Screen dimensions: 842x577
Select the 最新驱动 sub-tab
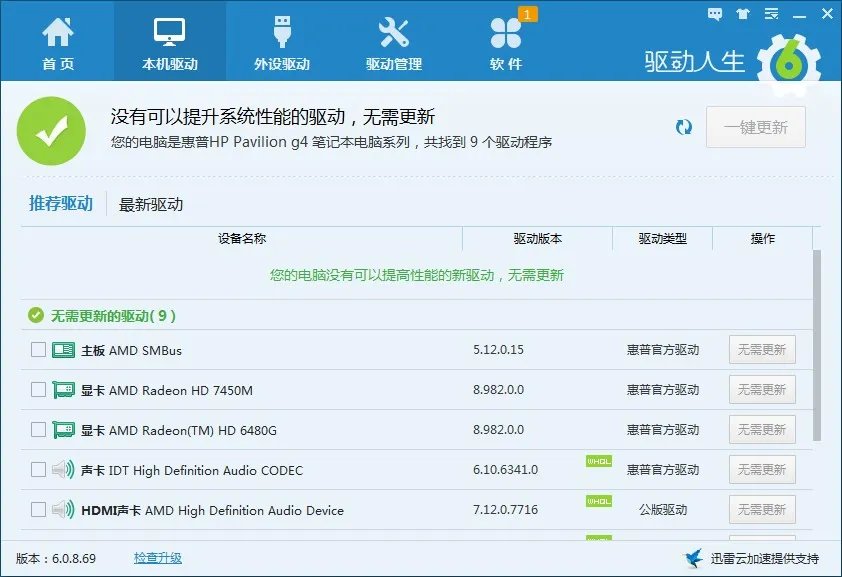(x=151, y=204)
